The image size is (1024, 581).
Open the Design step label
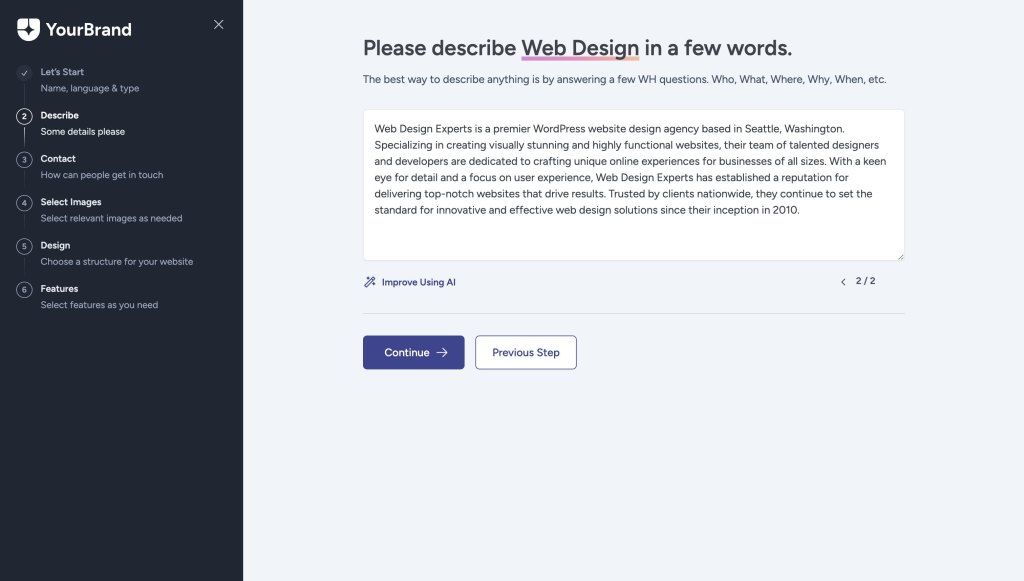[x=55, y=245]
